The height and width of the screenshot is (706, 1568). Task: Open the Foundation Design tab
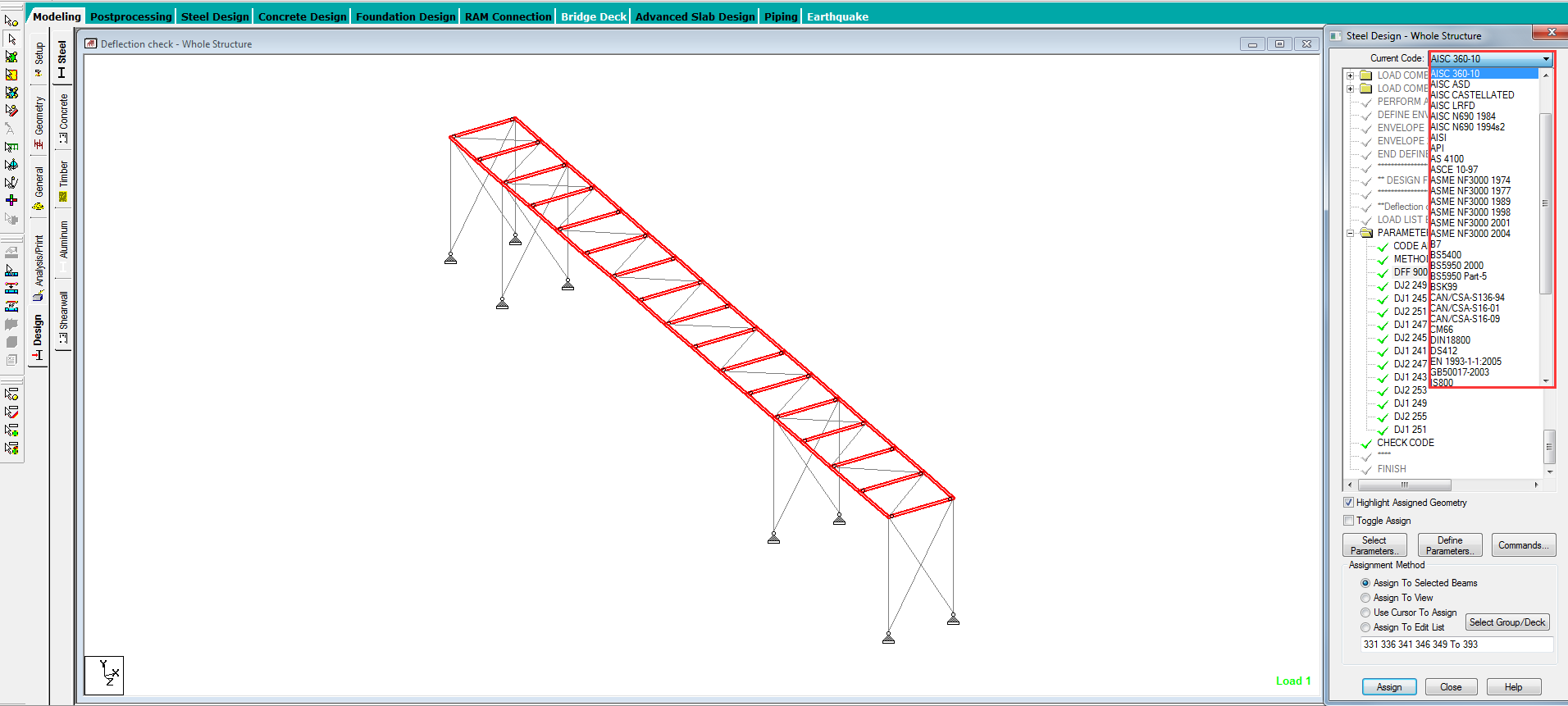406,16
